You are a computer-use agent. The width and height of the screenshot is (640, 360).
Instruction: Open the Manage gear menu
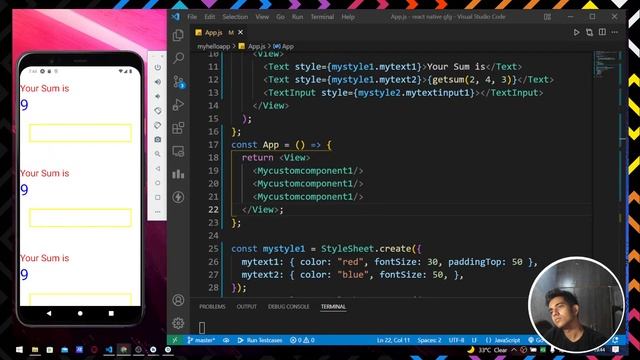tap(178, 323)
